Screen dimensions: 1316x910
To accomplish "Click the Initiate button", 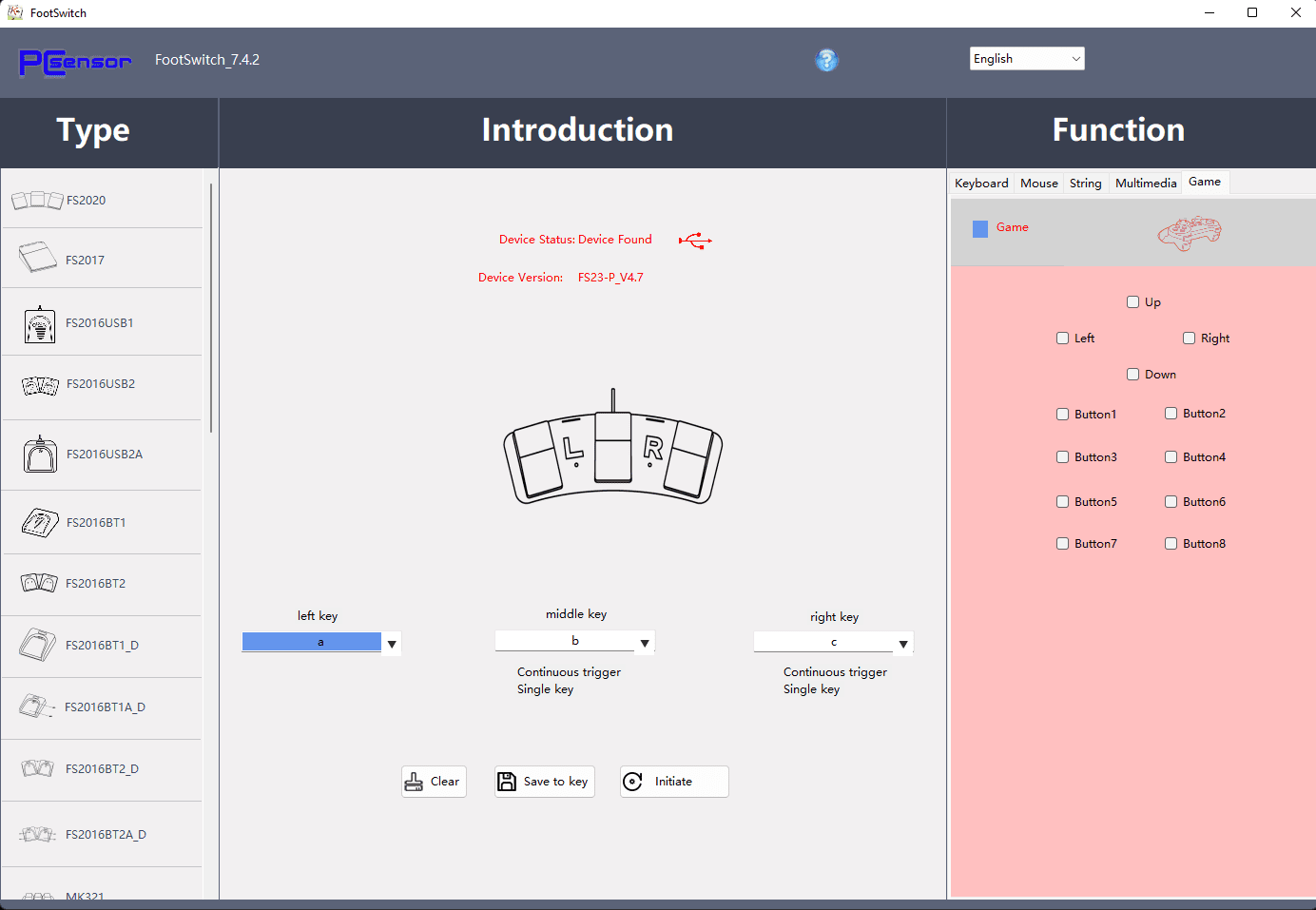I will pos(674,782).
